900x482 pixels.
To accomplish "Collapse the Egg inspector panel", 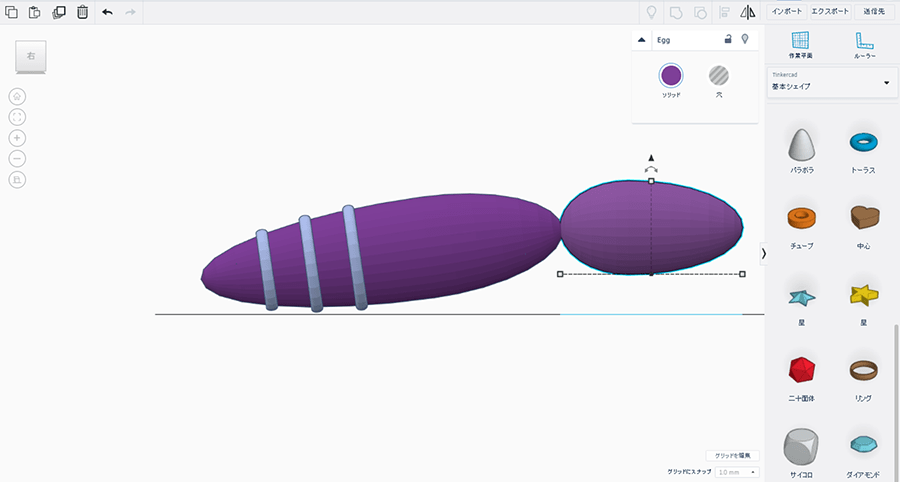I will tap(642, 40).
